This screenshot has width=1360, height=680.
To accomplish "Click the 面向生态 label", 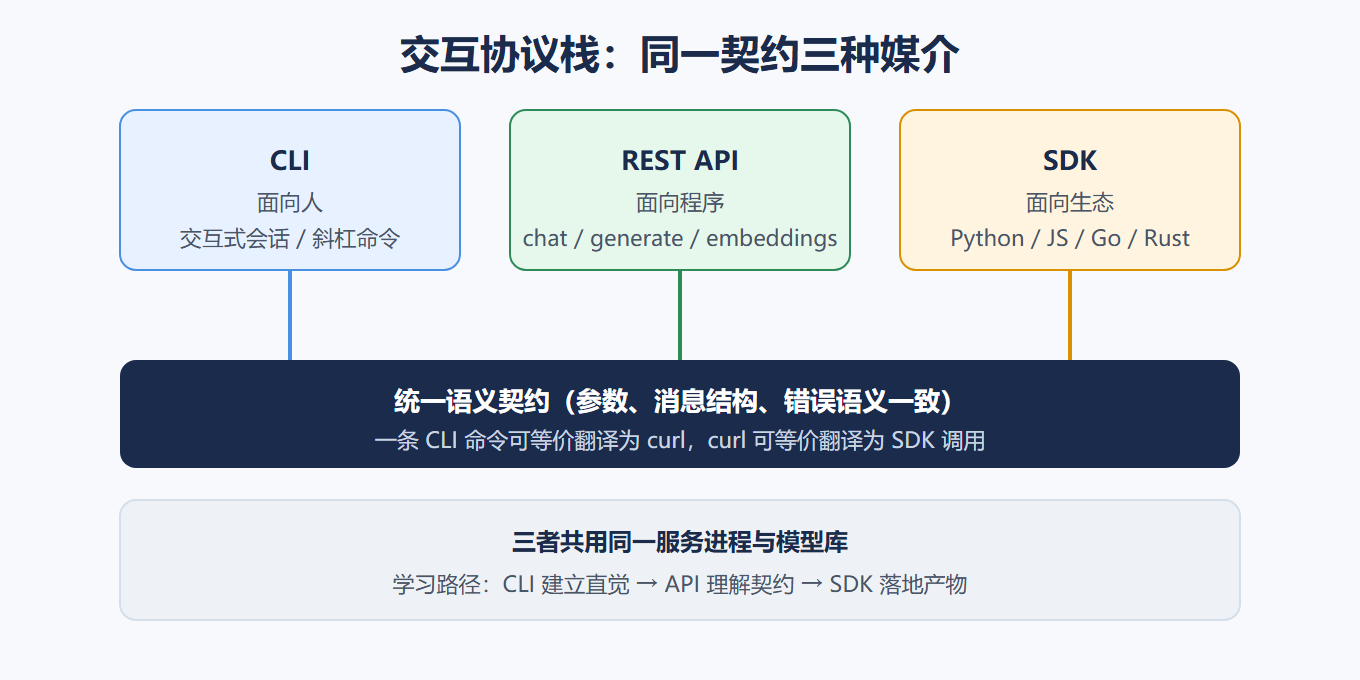I will [x=1070, y=203].
